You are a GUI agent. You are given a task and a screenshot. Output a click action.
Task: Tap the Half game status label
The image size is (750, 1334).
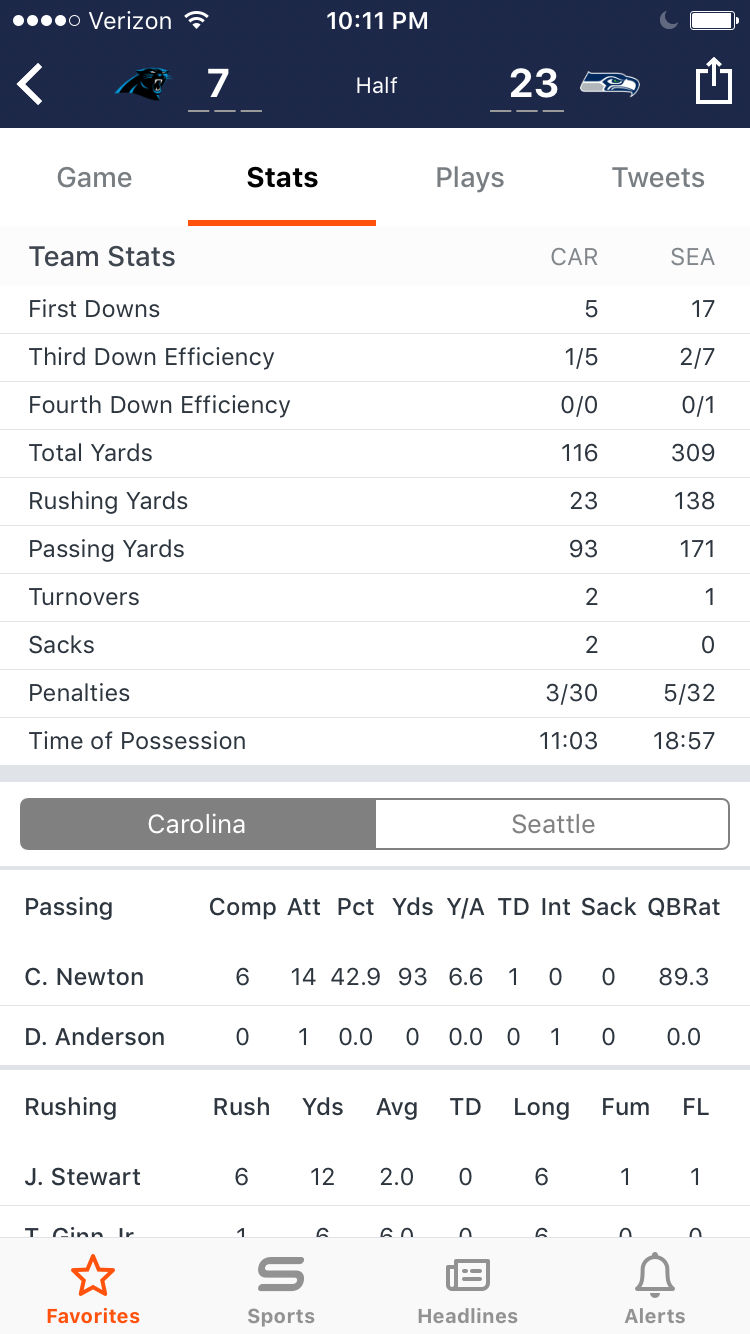click(x=376, y=86)
